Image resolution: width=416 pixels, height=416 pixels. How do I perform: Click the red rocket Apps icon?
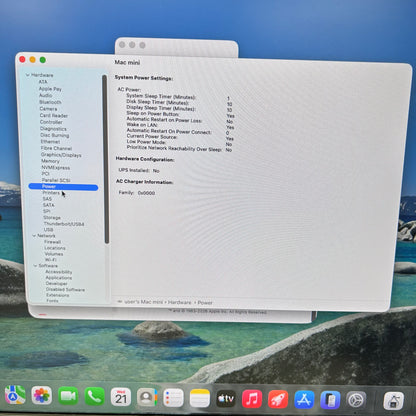point(278,399)
